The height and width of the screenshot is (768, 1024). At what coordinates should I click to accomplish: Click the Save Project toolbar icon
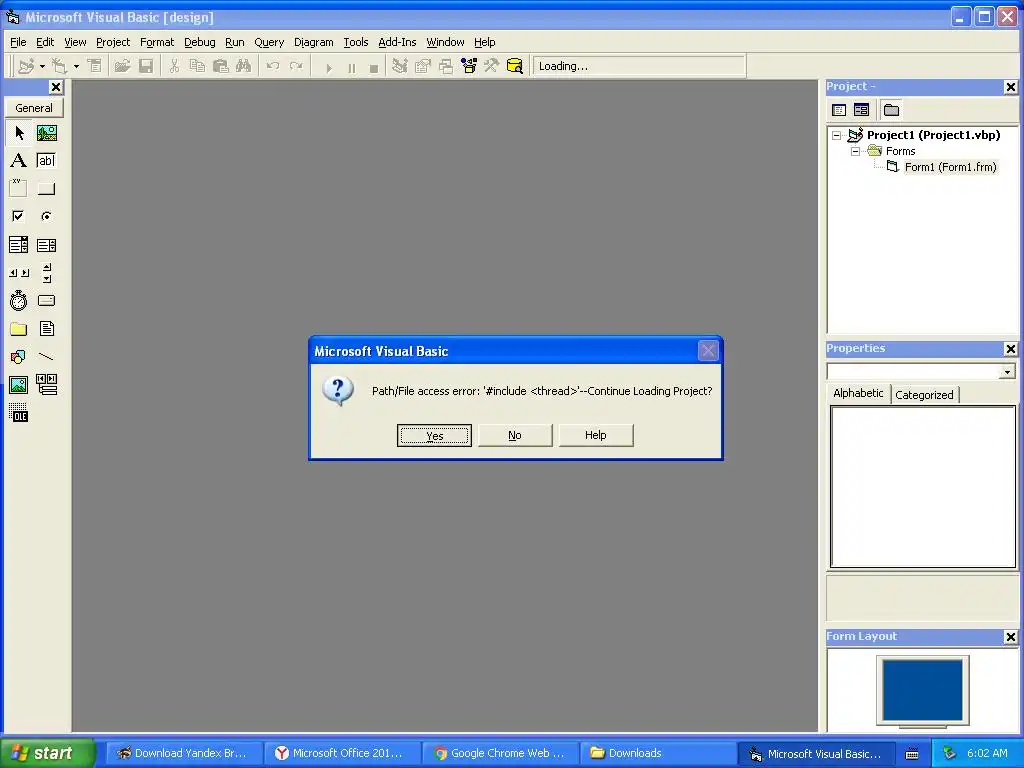coord(146,66)
